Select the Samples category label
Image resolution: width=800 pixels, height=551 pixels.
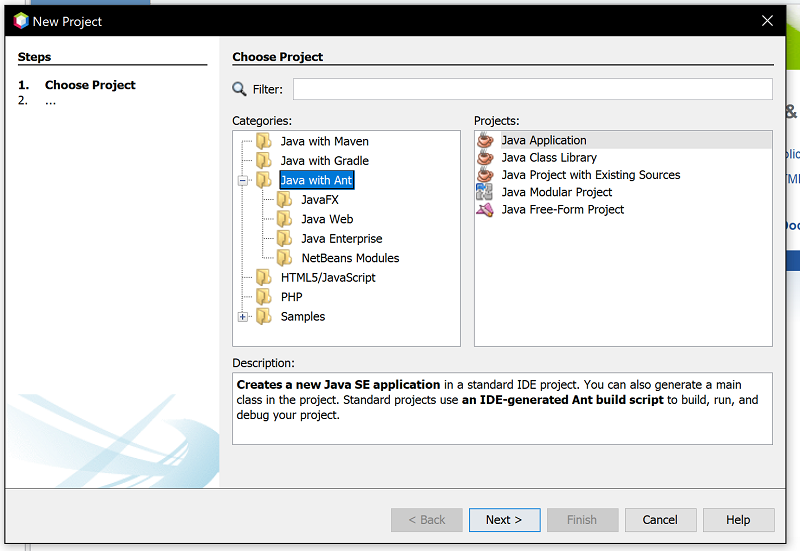pyautogui.click(x=303, y=316)
